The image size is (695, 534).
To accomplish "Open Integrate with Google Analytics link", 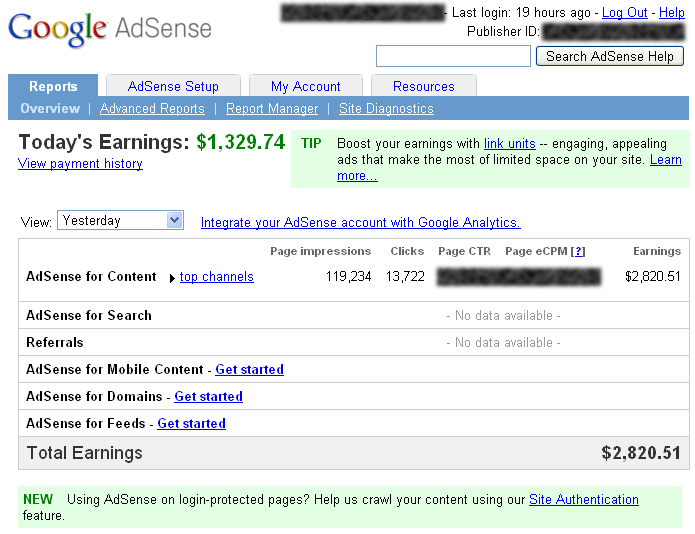I will pos(361,222).
